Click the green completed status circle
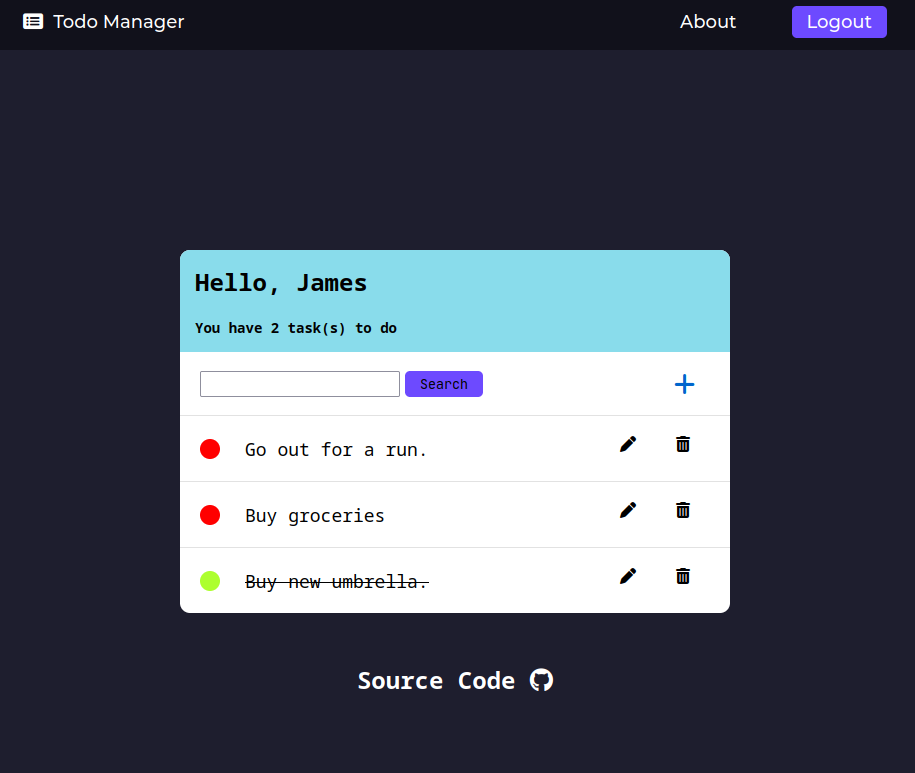The height and width of the screenshot is (773, 915). 210,581
